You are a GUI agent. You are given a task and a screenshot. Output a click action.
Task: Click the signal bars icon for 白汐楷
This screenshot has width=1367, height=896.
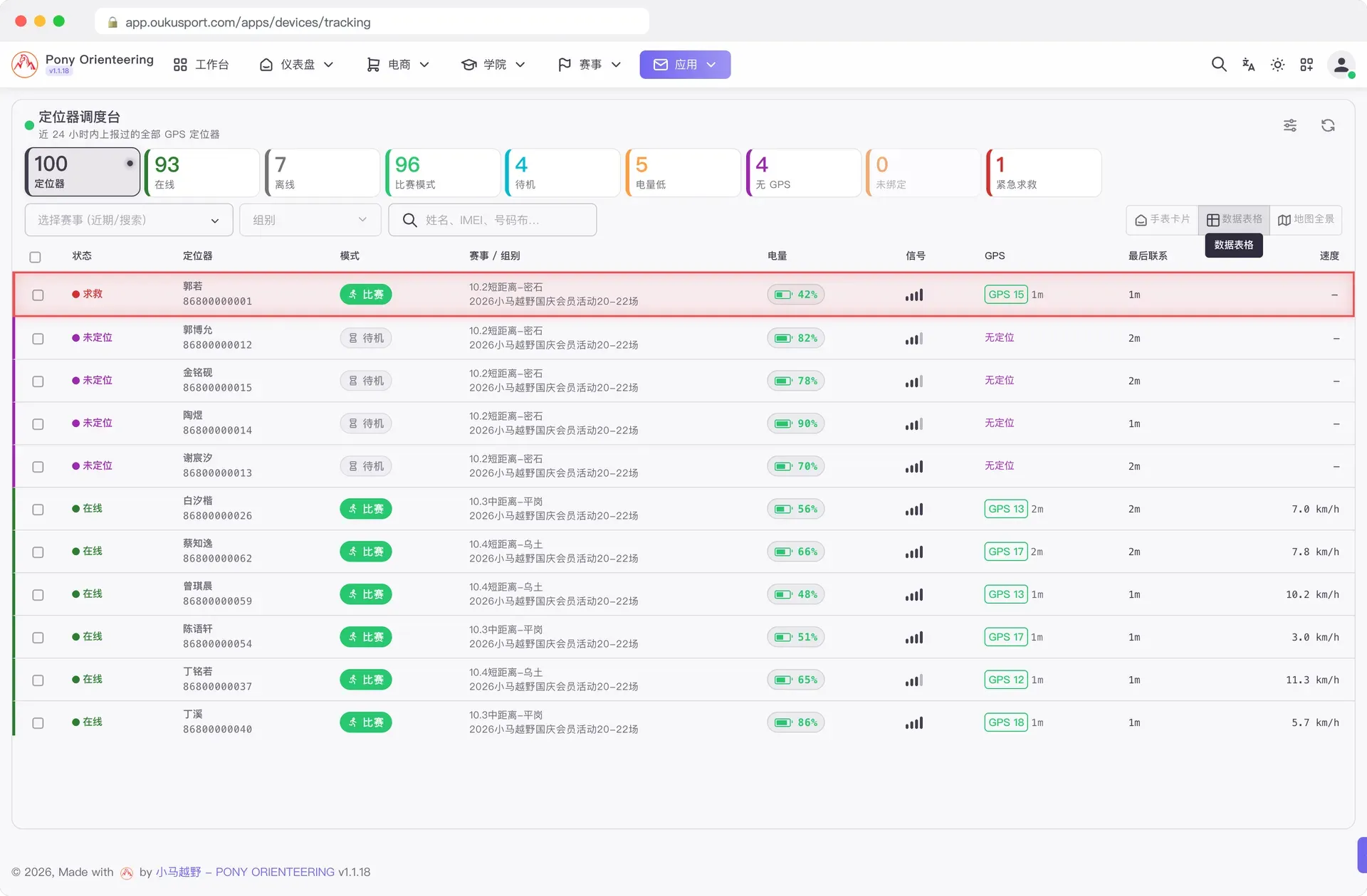(914, 509)
